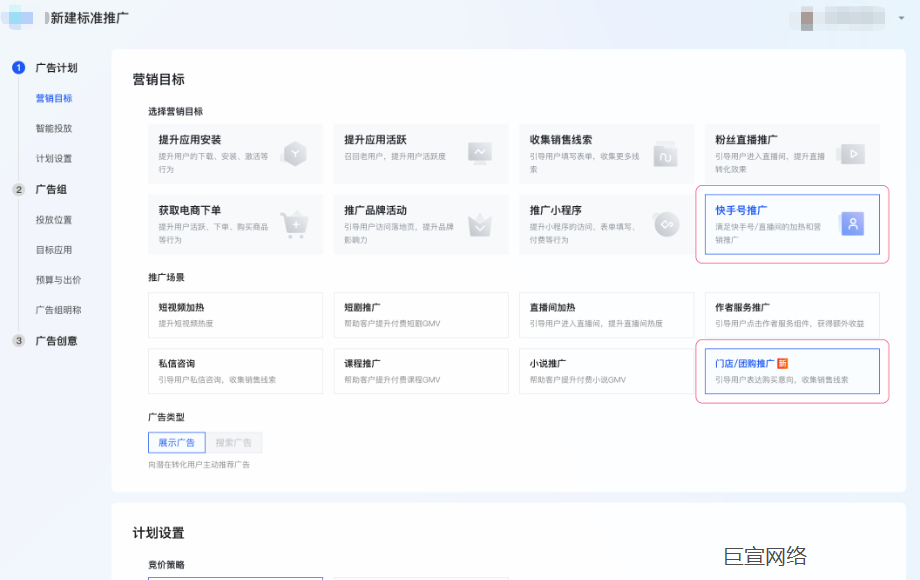Click the mini-program link icon on 推广小程序

(x=667, y=225)
